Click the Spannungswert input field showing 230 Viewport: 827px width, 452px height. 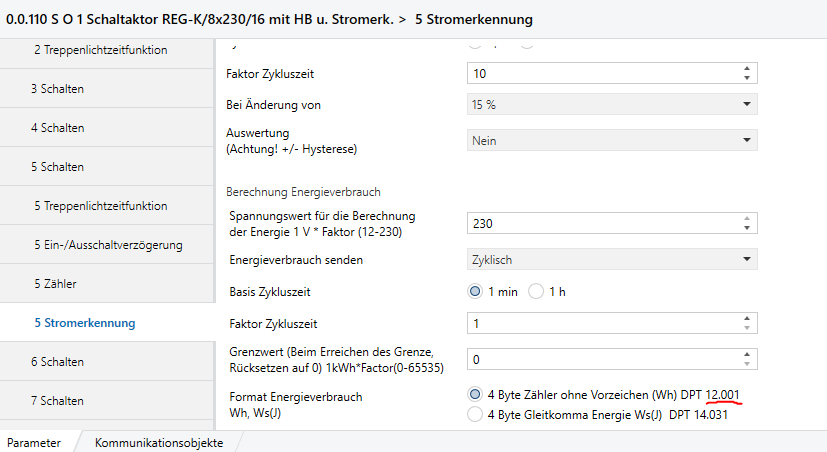point(600,223)
